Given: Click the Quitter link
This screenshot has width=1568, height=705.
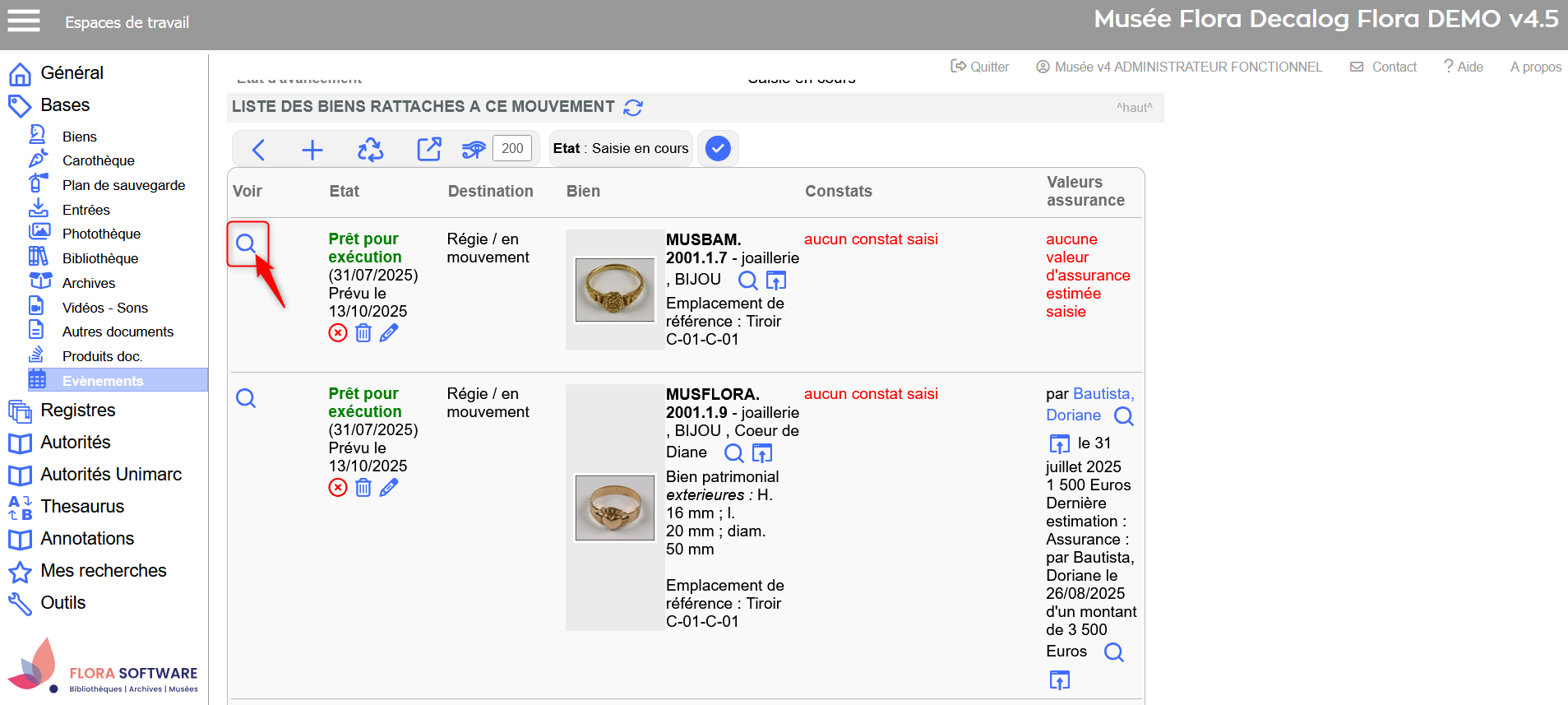Looking at the screenshot, I should click(980, 67).
